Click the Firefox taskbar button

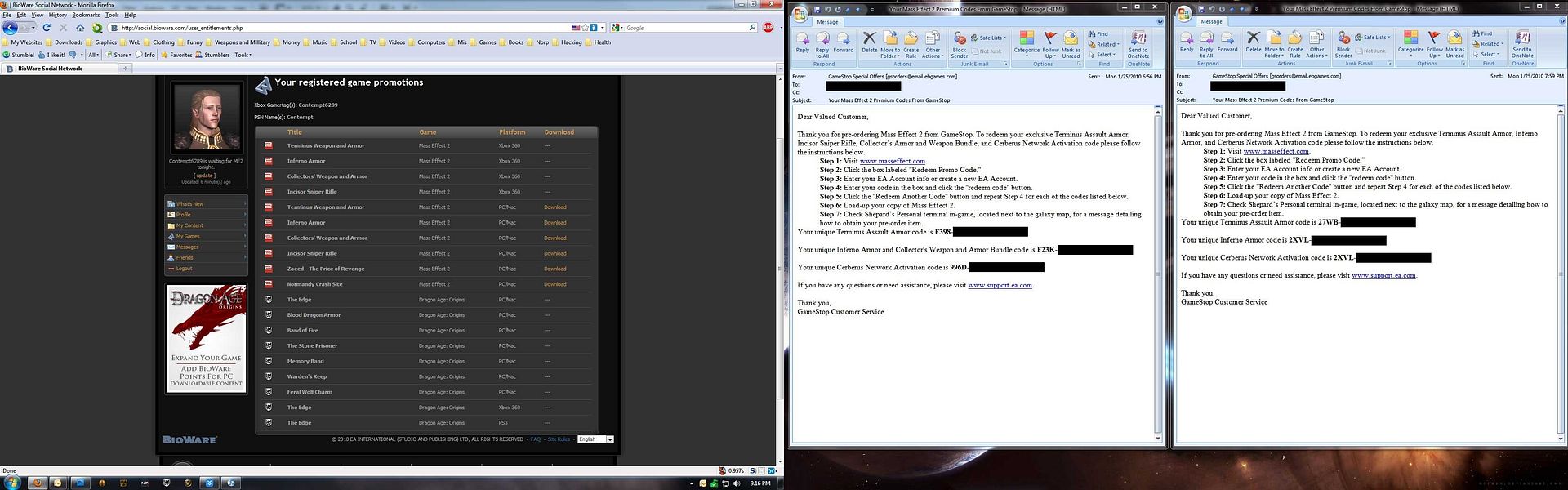tap(37, 483)
